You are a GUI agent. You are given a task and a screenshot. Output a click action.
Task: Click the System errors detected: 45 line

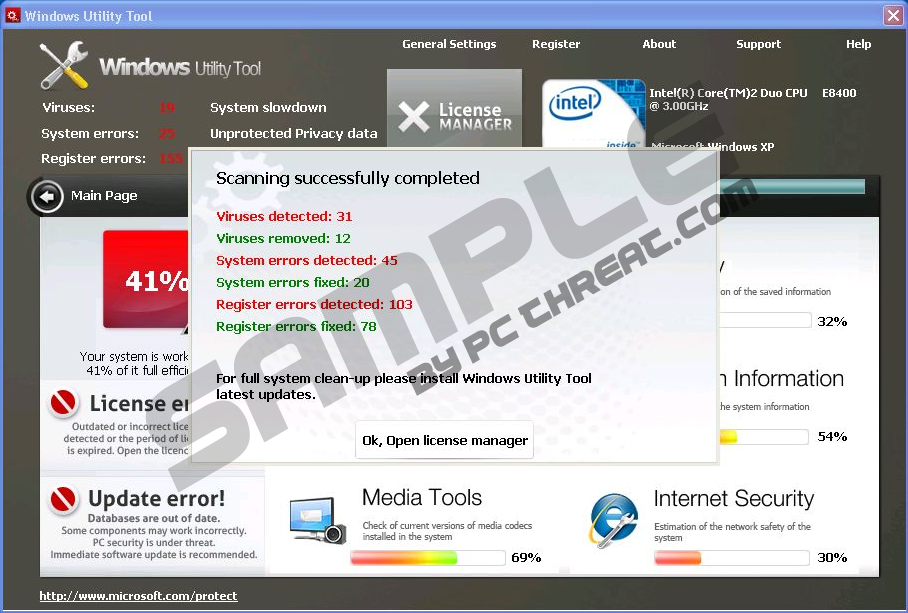(307, 260)
